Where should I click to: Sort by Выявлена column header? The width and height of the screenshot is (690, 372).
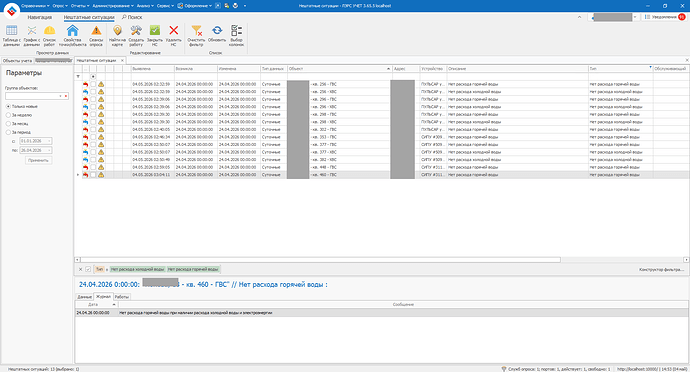tap(153, 69)
